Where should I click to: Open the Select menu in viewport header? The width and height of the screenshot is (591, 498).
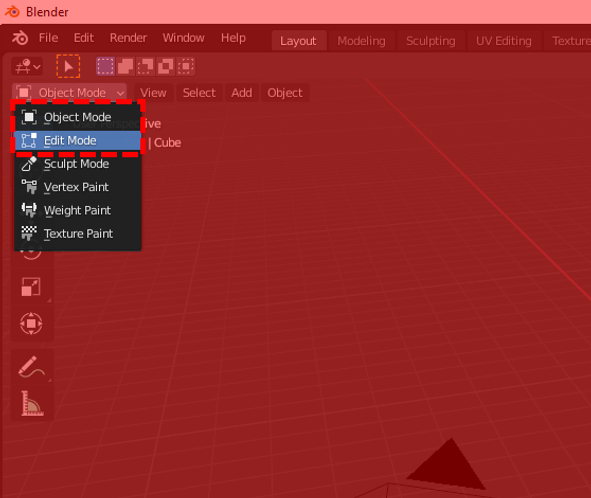click(199, 93)
